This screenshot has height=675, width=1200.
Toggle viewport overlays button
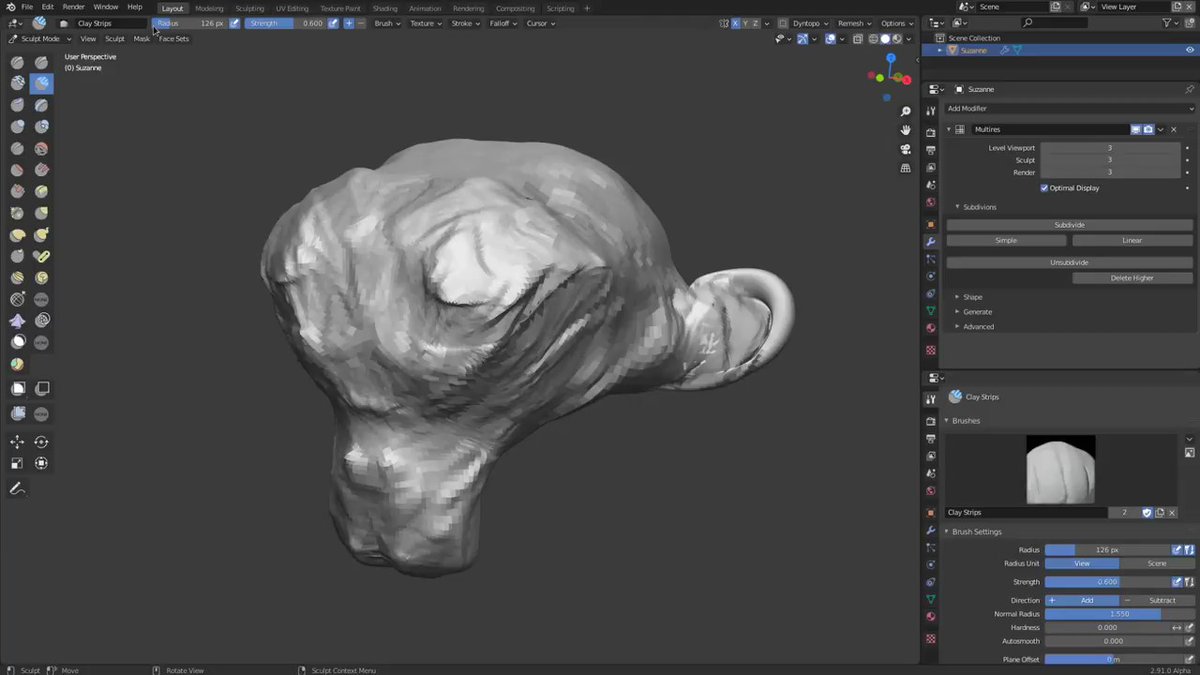tap(830, 39)
